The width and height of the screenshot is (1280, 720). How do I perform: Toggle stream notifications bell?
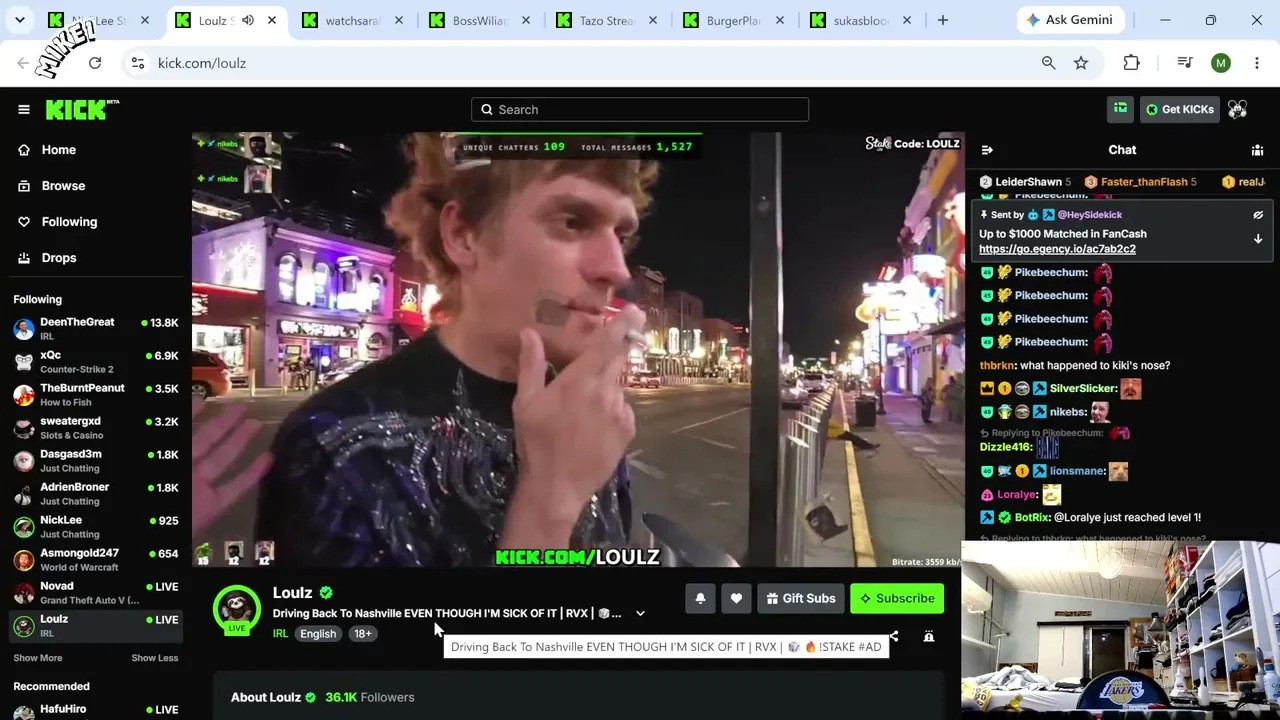[700, 598]
